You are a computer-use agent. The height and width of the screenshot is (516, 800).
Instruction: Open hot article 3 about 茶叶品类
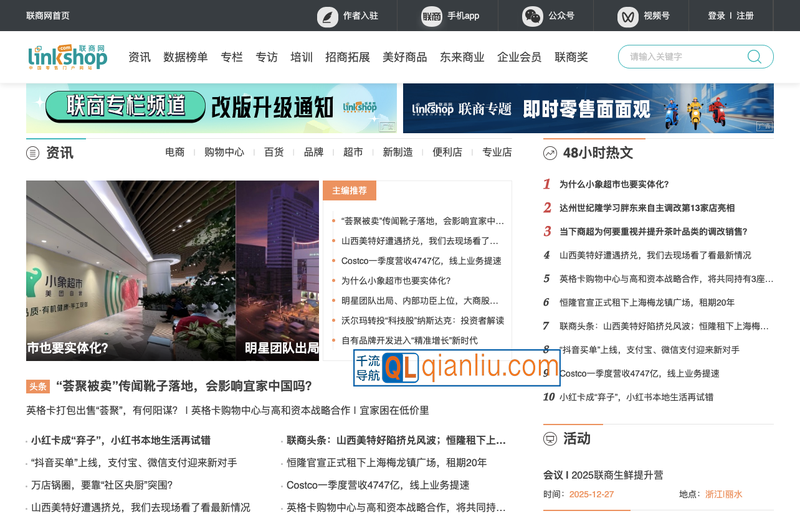pos(653,232)
